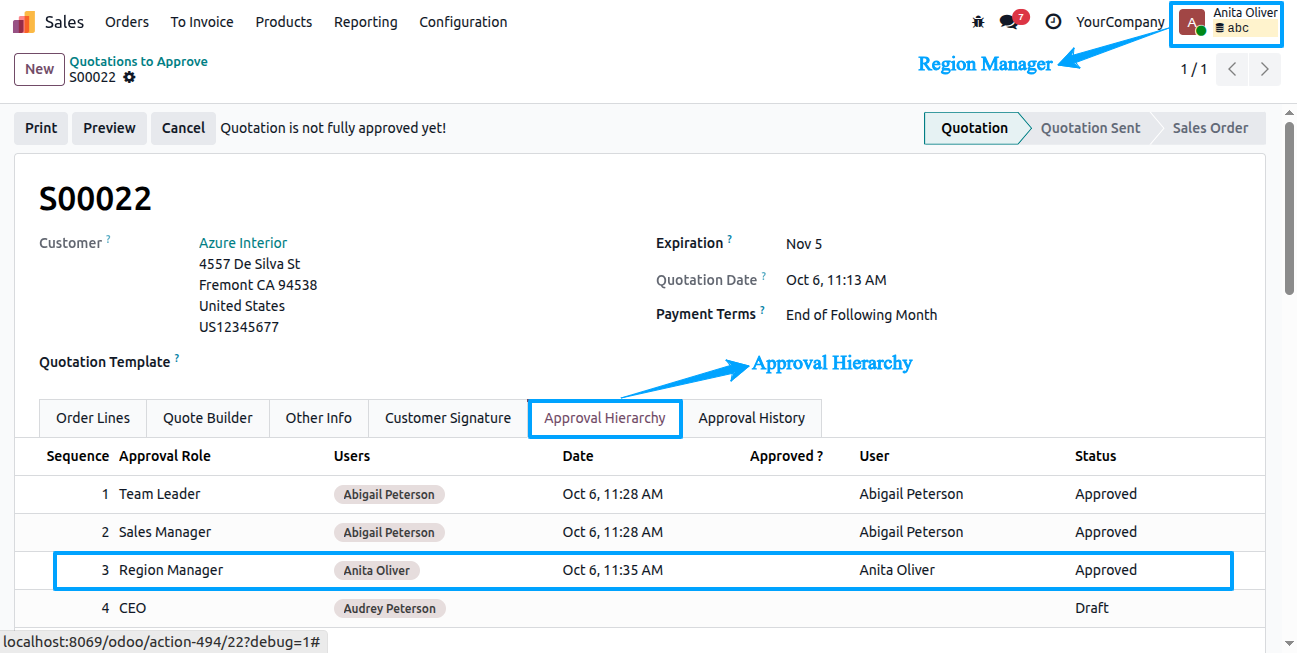Open the debug bug icon menu
The height and width of the screenshot is (653, 1297).
pyautogui.click(x=978, y=22)
